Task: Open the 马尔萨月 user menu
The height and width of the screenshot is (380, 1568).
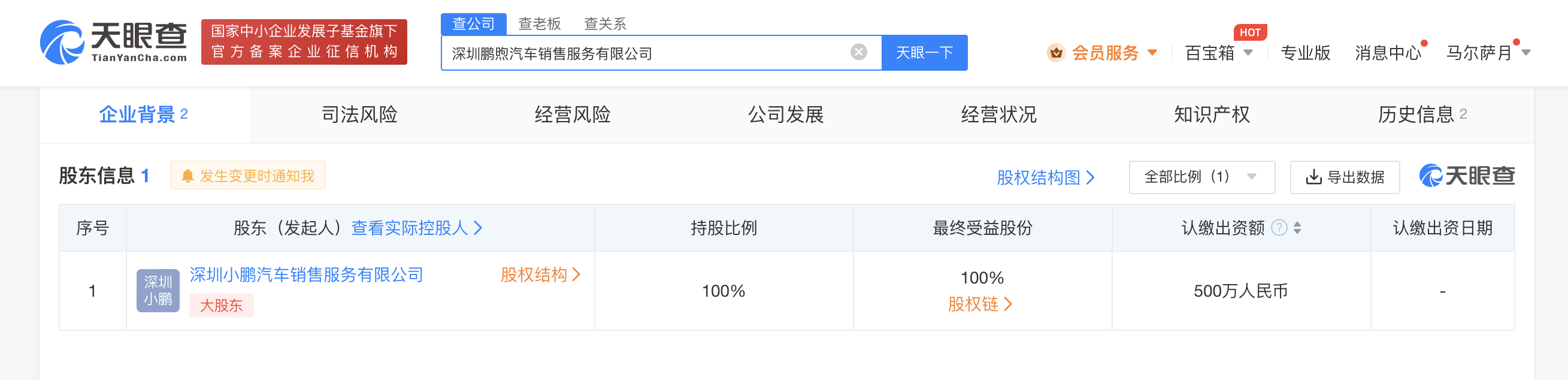Action: click(1525, 53)
